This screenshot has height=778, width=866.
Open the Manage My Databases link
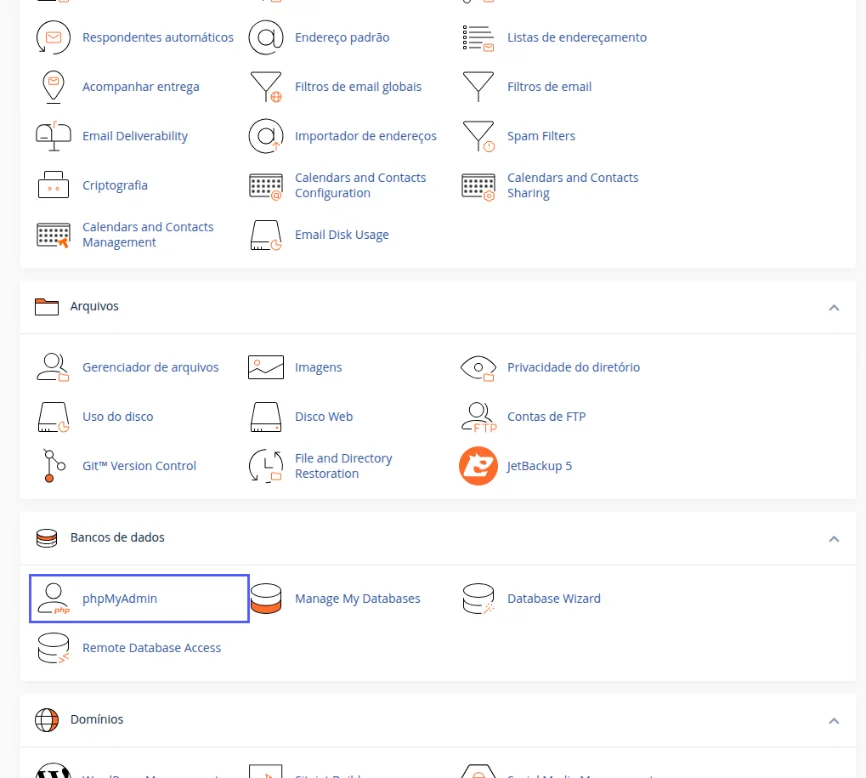coord(357,599)
